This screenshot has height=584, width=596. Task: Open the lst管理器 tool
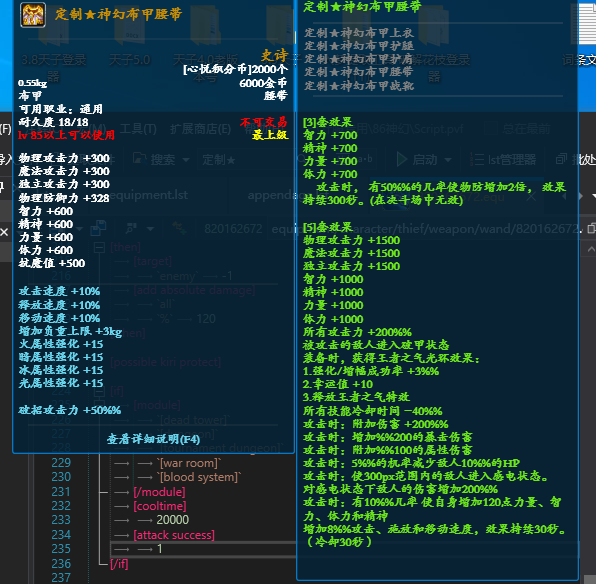pyautogui.click(x=502, y=160)
